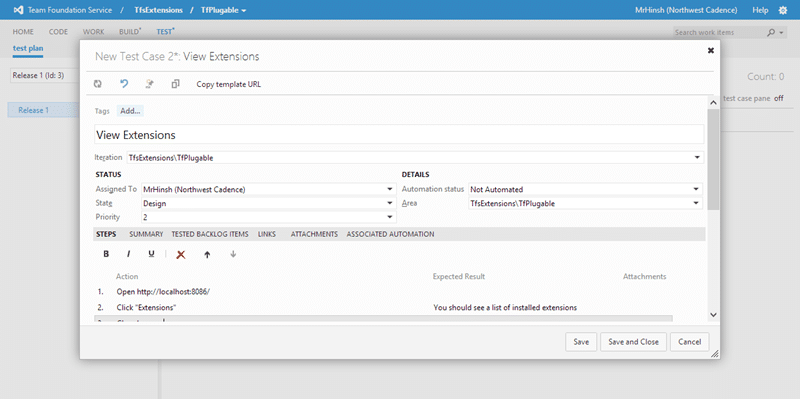Select the Release 1 suite in tree
The height and width of the screenshot is (399, 800).
click(34, 110)
